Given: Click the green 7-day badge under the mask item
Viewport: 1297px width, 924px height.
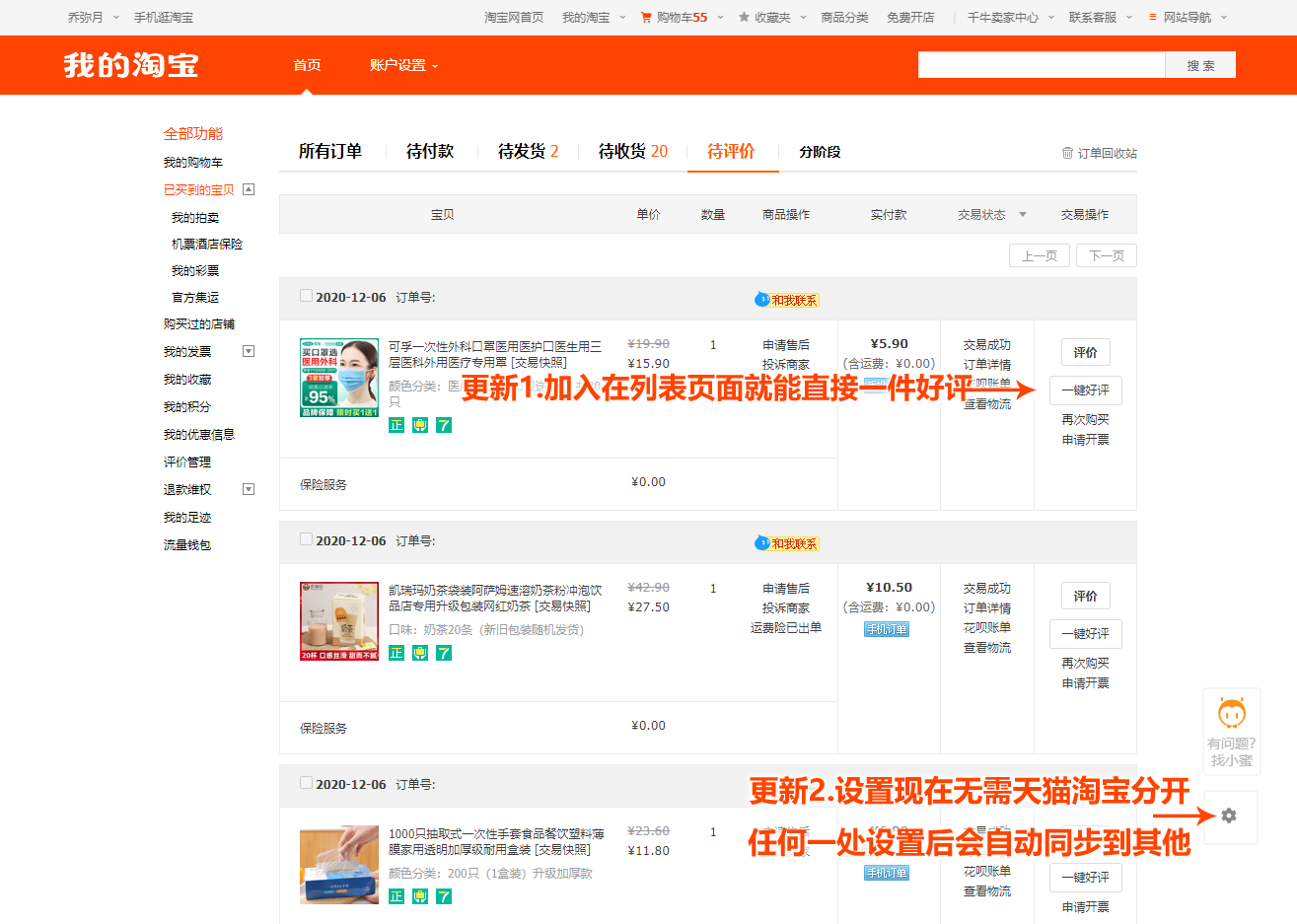Looking at the screenshot, I should [x=444, y=425].
